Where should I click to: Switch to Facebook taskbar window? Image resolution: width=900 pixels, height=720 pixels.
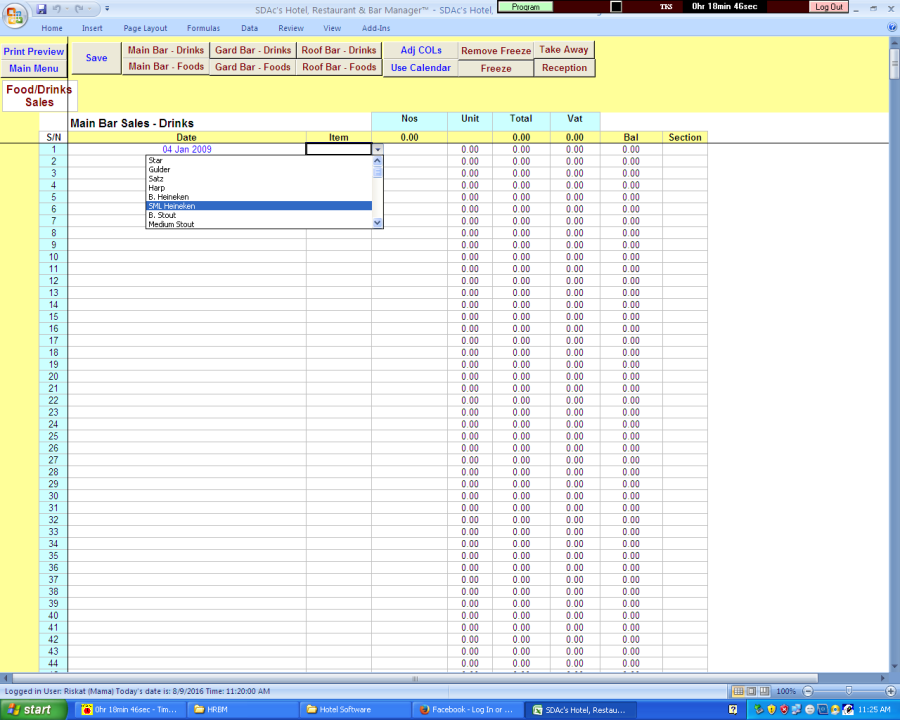click(x=466, y=710)
